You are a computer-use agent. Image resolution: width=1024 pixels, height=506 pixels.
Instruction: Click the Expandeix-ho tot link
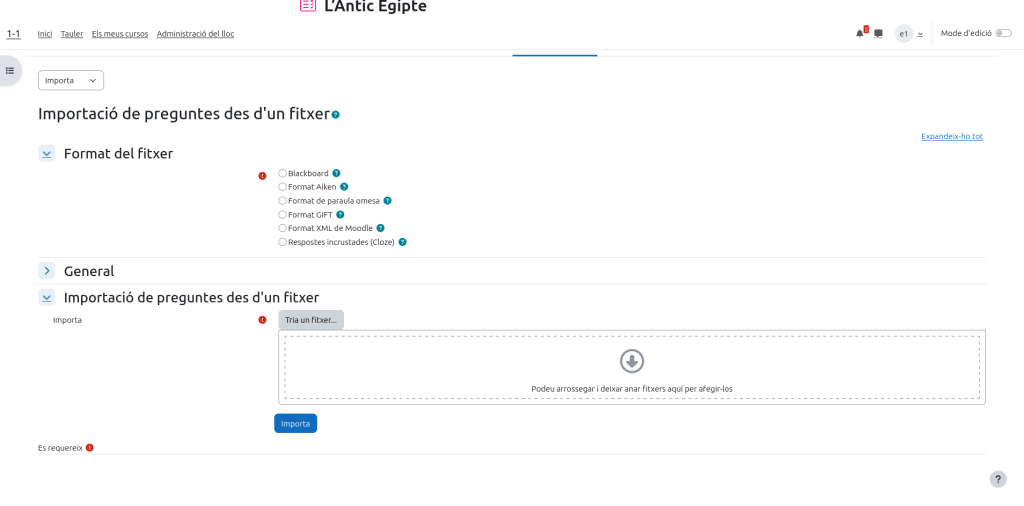pos(951,136)
